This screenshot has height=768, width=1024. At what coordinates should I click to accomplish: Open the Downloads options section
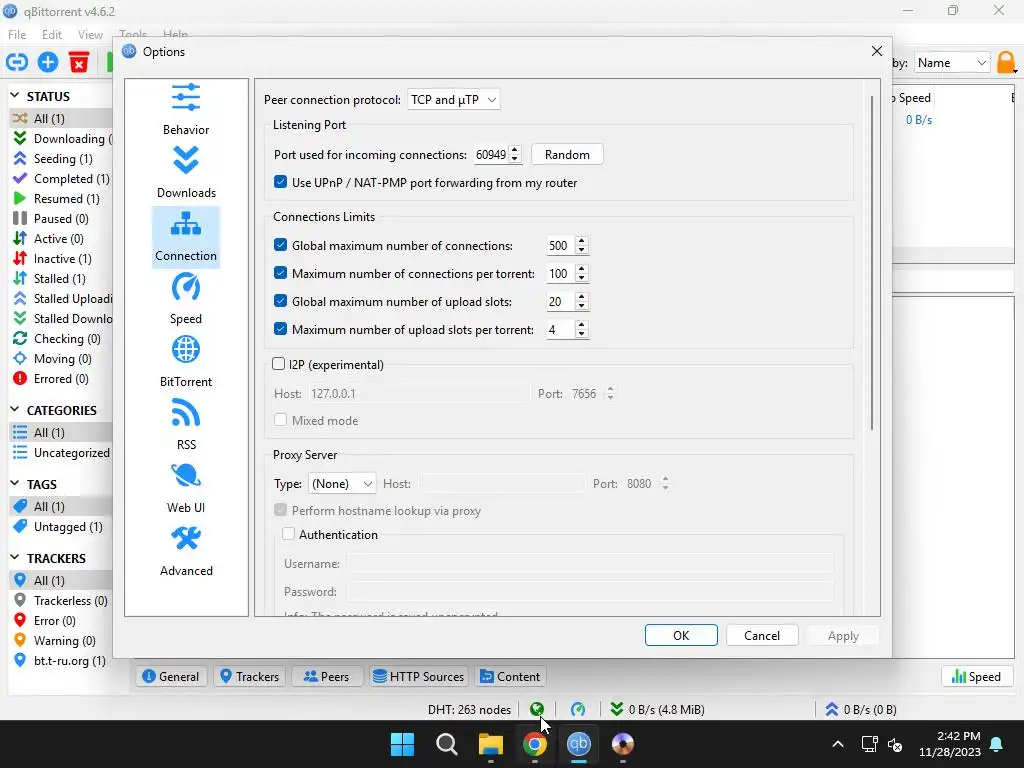pyautogui.click(x=186, y=172)
